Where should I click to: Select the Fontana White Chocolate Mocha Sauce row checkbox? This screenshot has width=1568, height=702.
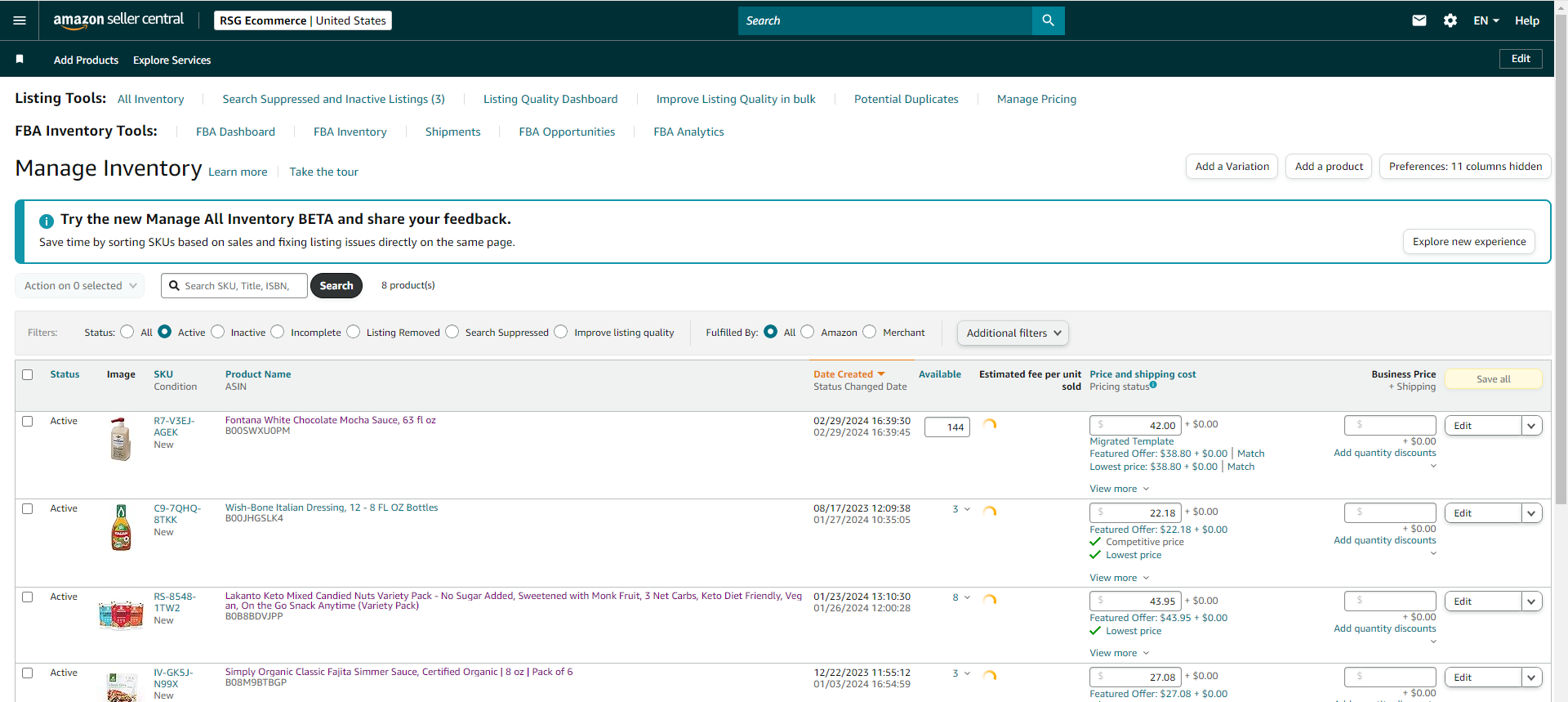(x=28, y=421)
